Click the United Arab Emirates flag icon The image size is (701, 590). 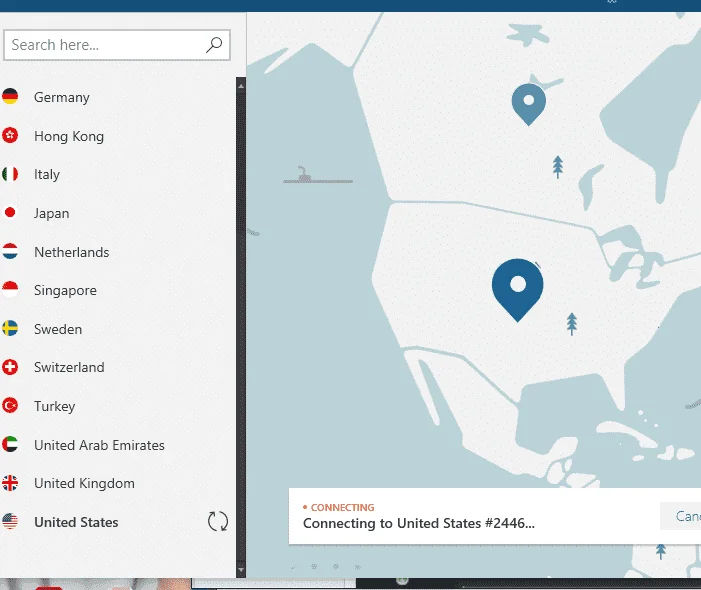(x=10, y=445)
